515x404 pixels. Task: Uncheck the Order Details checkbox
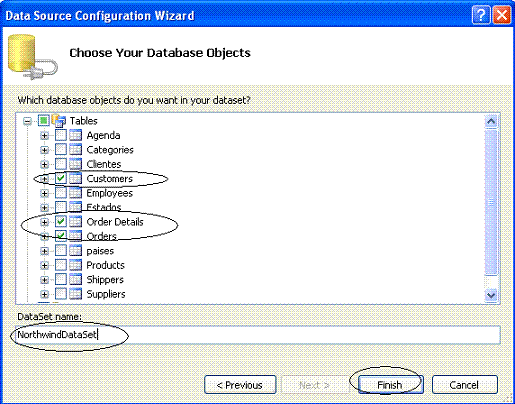tap(61, 222)
